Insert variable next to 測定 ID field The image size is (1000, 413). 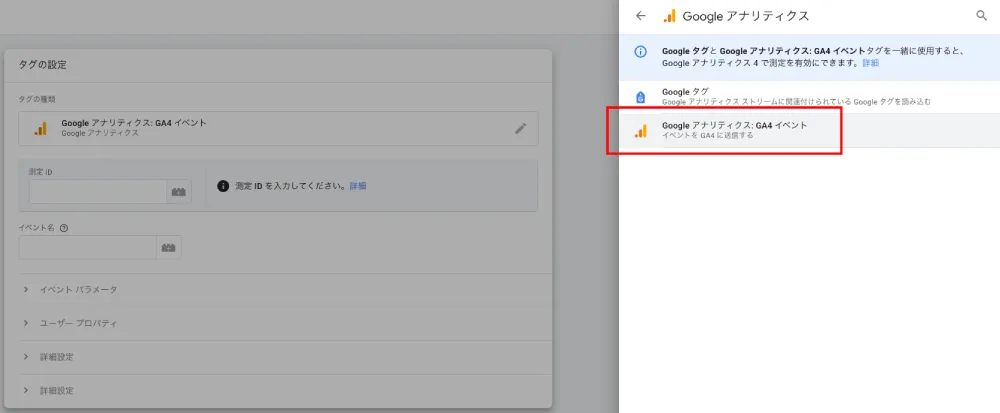pyautogui.click(x=179, y=191)
